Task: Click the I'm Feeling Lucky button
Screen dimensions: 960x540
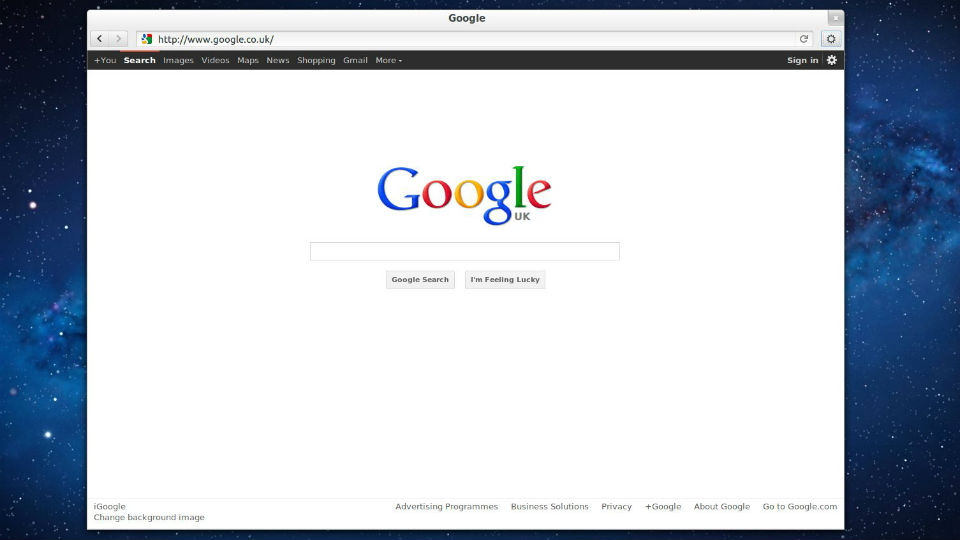Action: (x=505, y=280)
